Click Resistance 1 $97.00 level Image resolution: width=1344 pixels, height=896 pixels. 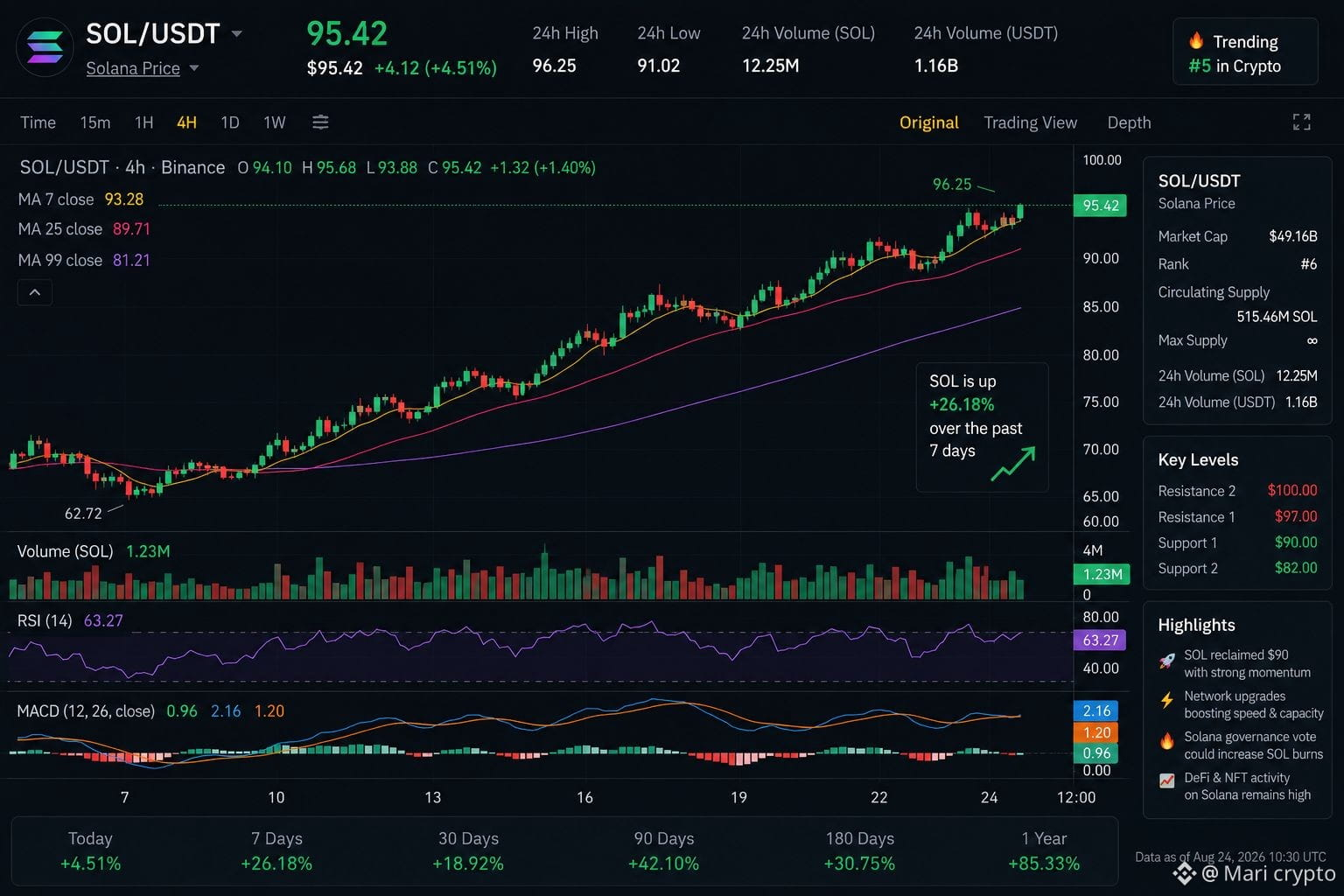[1237, 517]
